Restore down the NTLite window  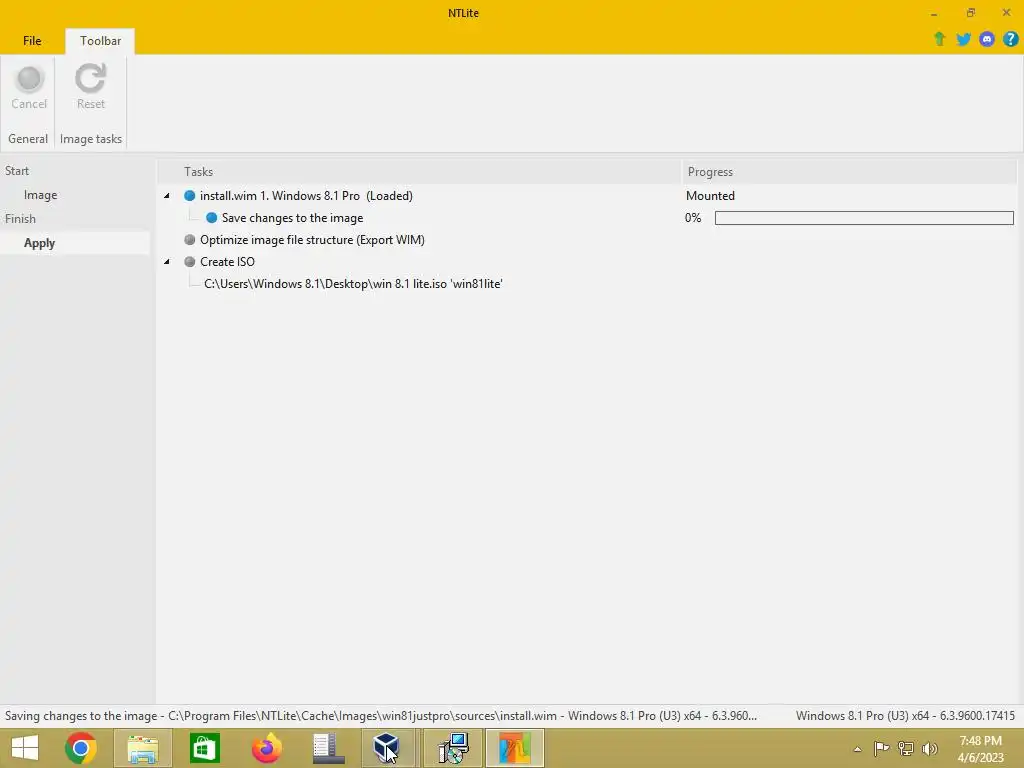pyautogui.click(x=970, y=12)
